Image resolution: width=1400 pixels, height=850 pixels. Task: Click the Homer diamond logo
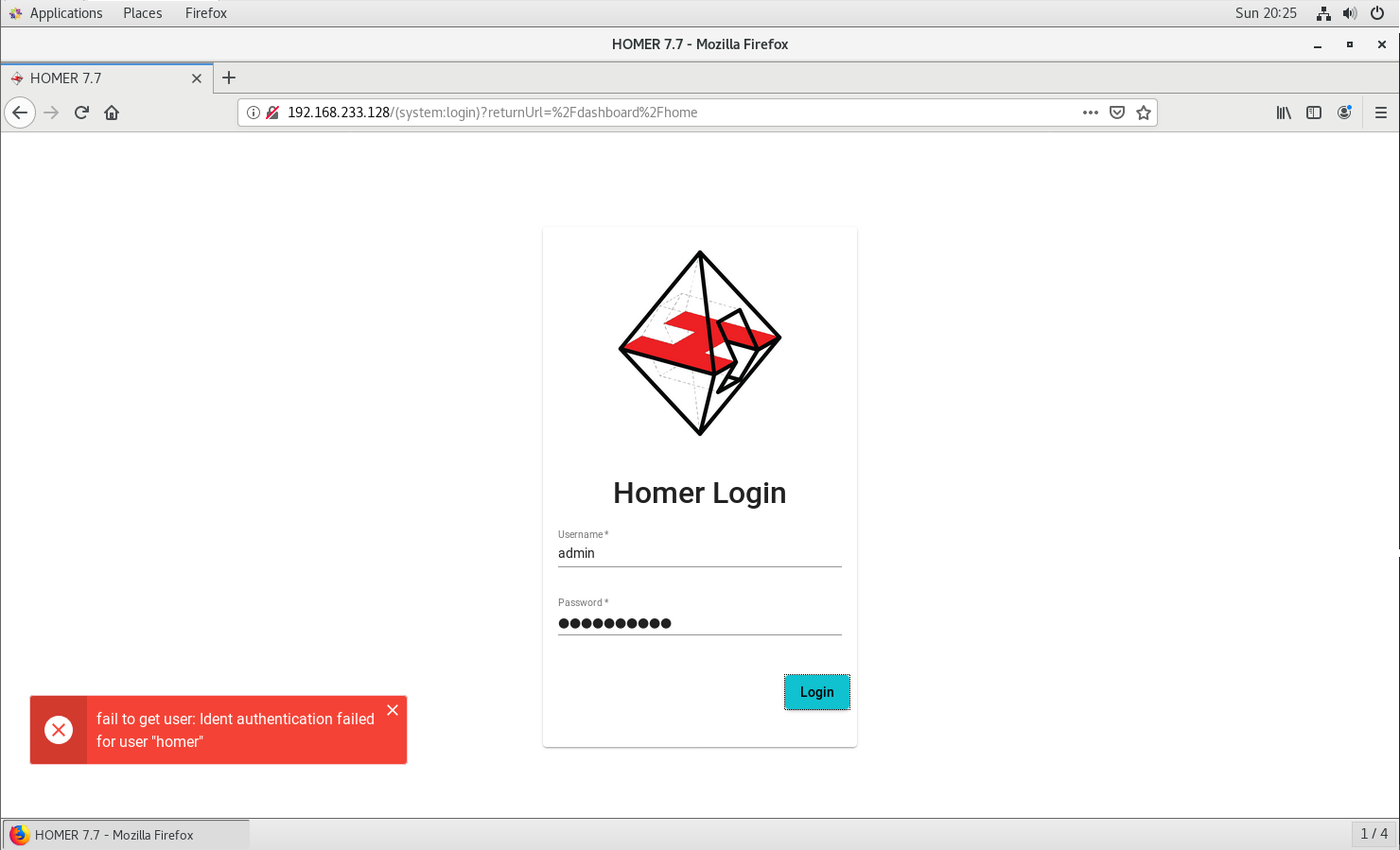700,343
